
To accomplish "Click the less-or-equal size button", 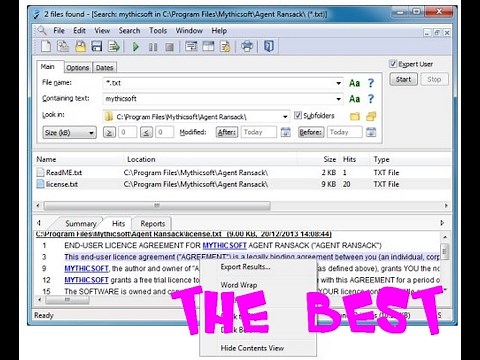I will click(x=146, y=132).
